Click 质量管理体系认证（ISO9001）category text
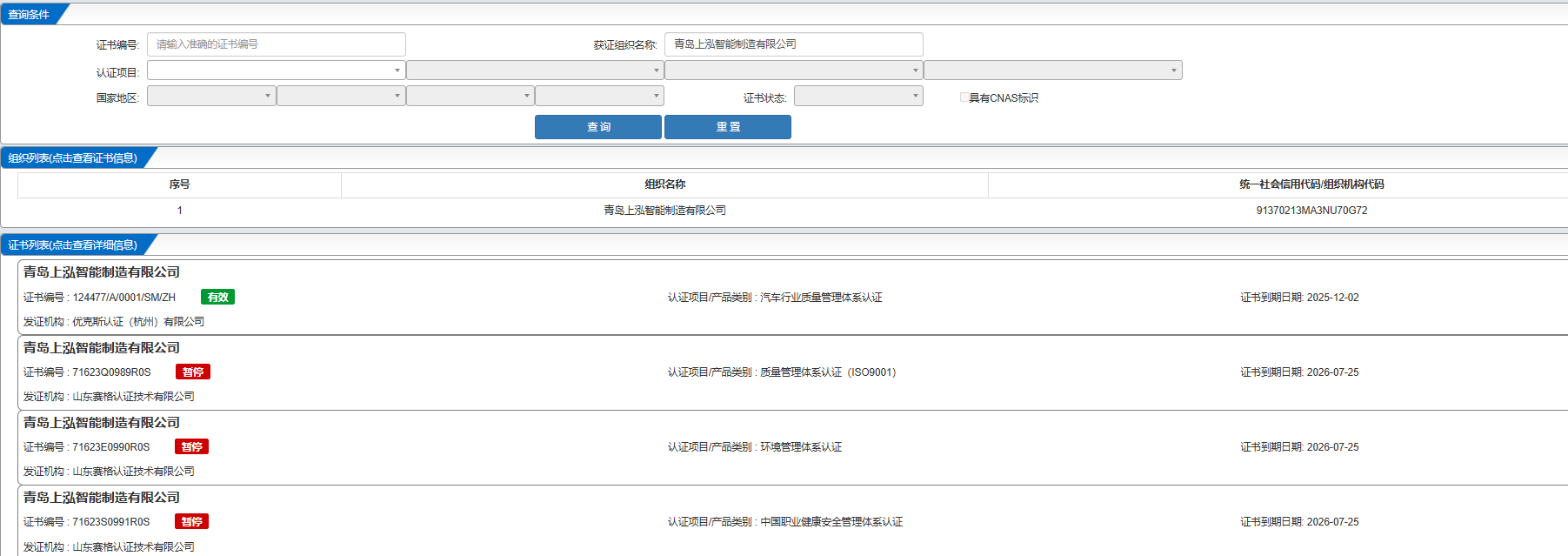 [828, 372]
